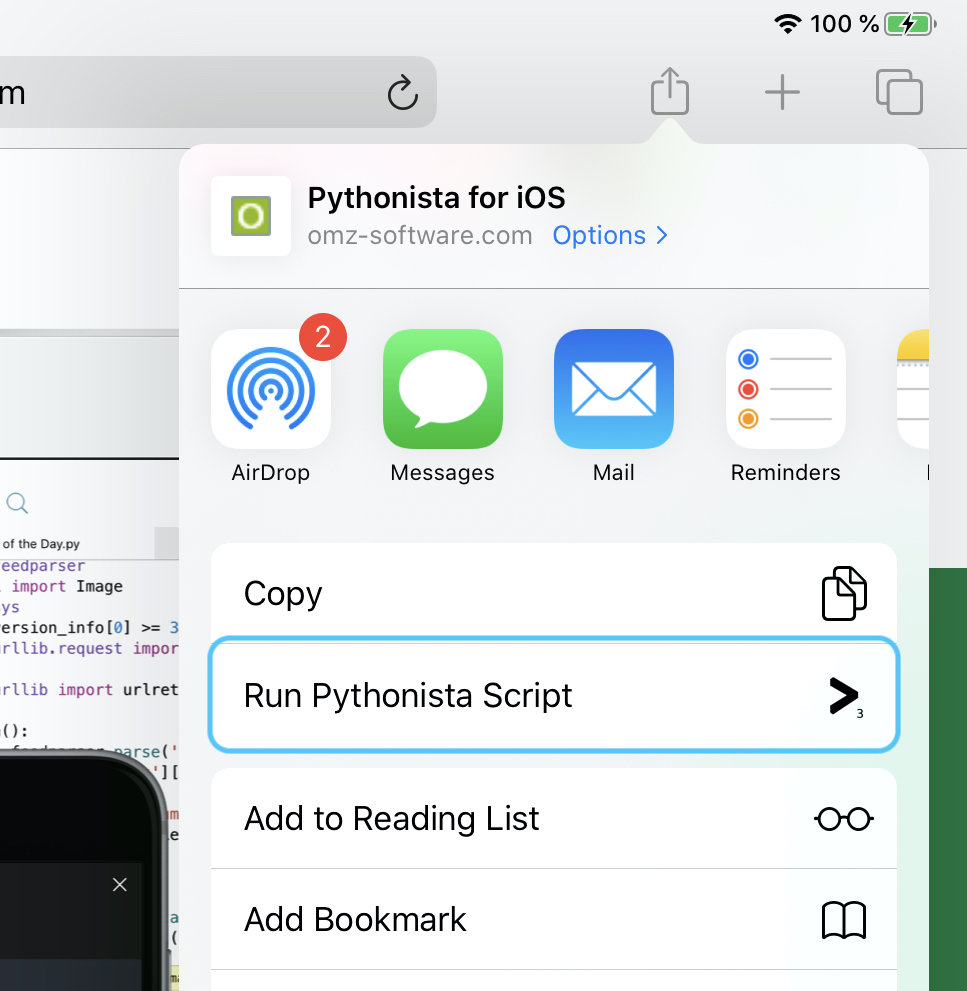Screen dimensions: 967x991
Task: Tap the Options link
Action: tap(599, 235)
